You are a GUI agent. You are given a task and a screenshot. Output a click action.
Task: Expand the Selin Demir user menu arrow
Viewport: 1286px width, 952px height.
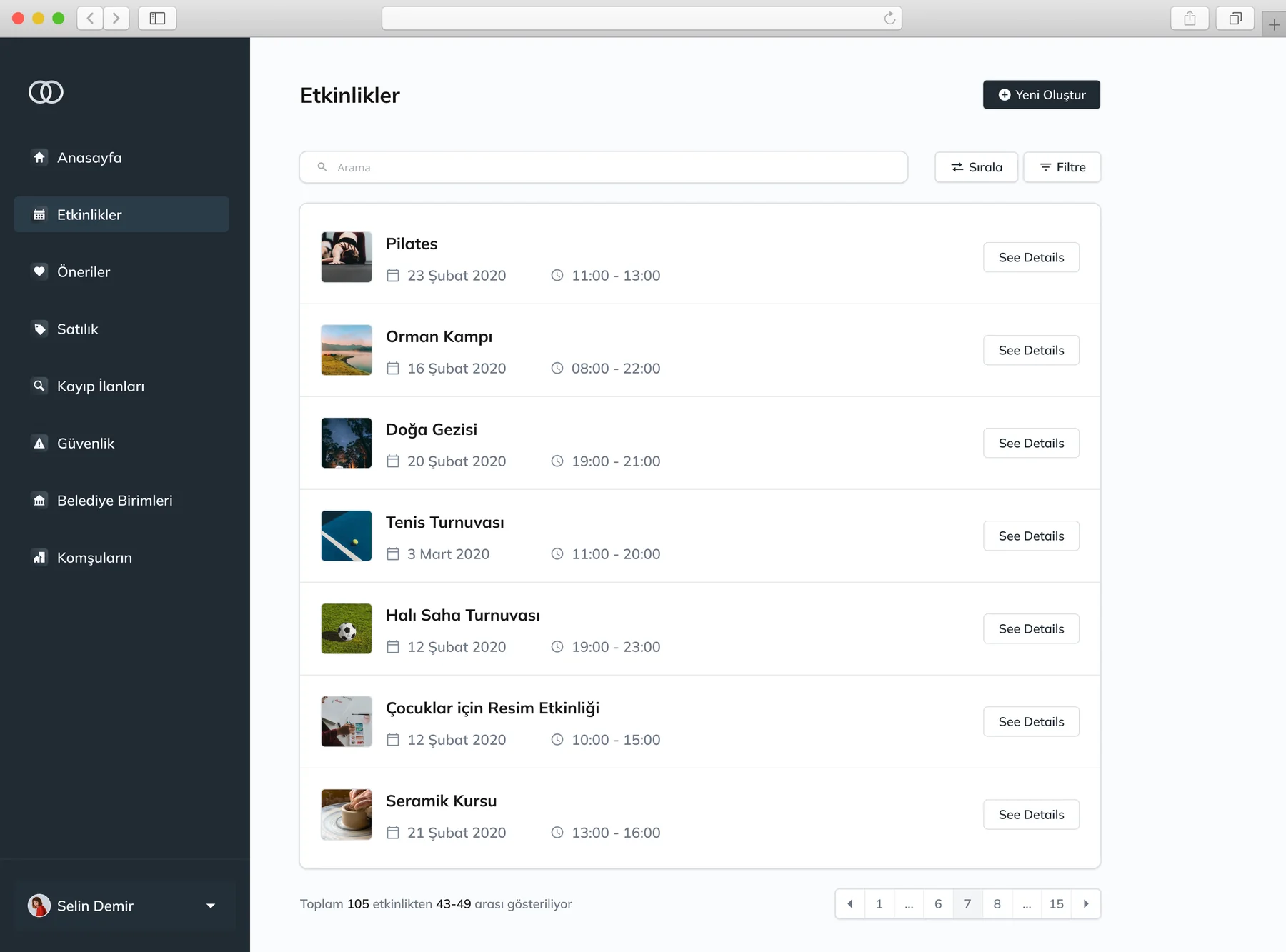pos(211,906)
